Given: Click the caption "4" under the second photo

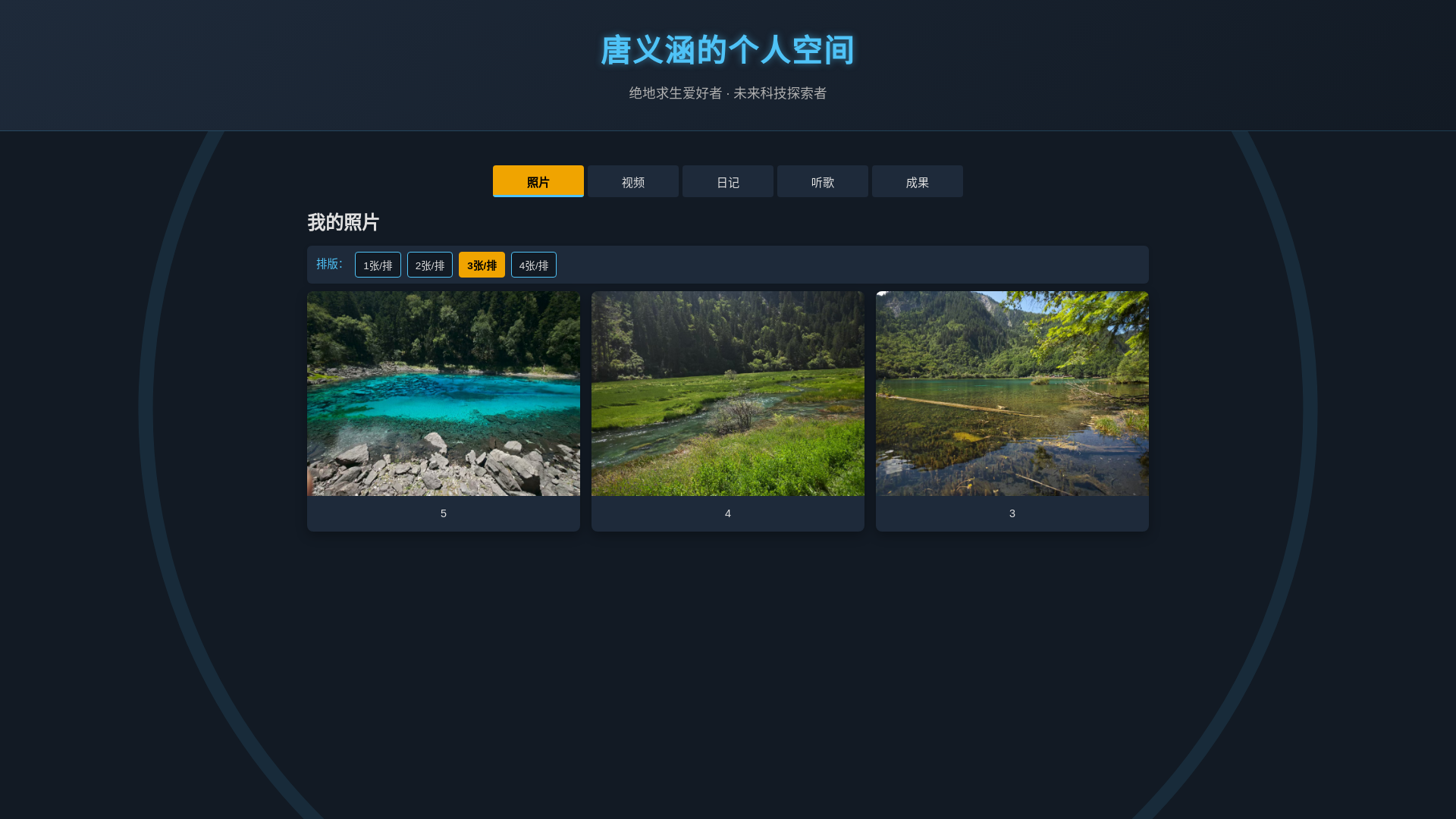Looking at the screenshot, I should 728,513.
